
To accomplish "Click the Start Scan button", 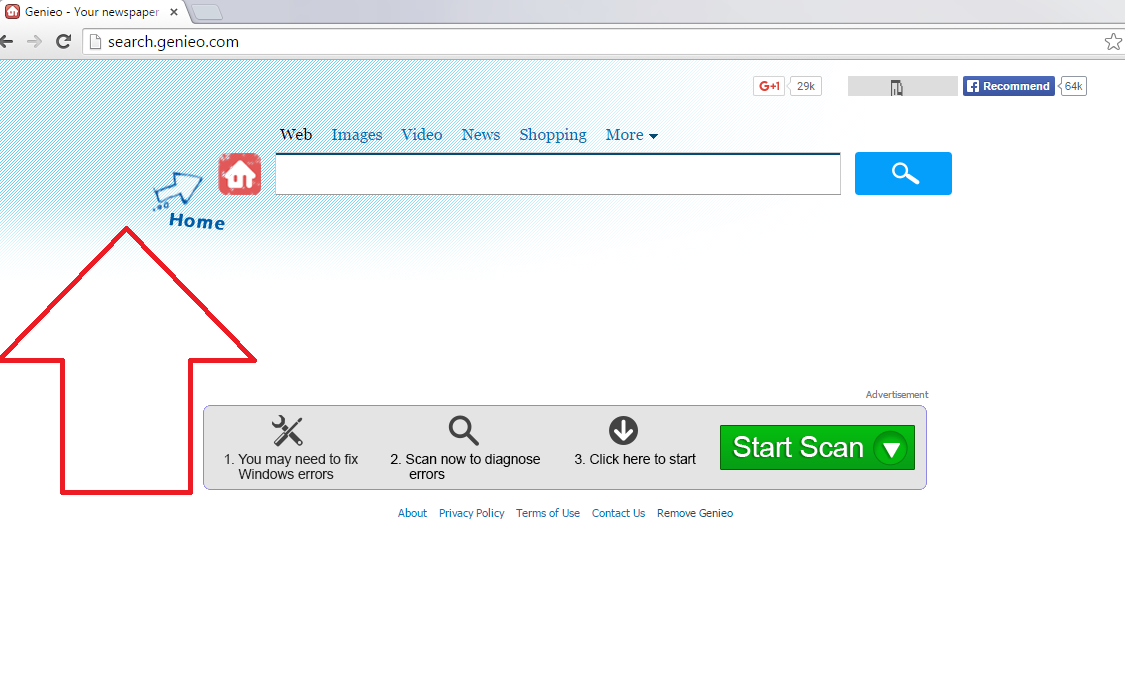I will pyautogui.click(x=817, y=448).
